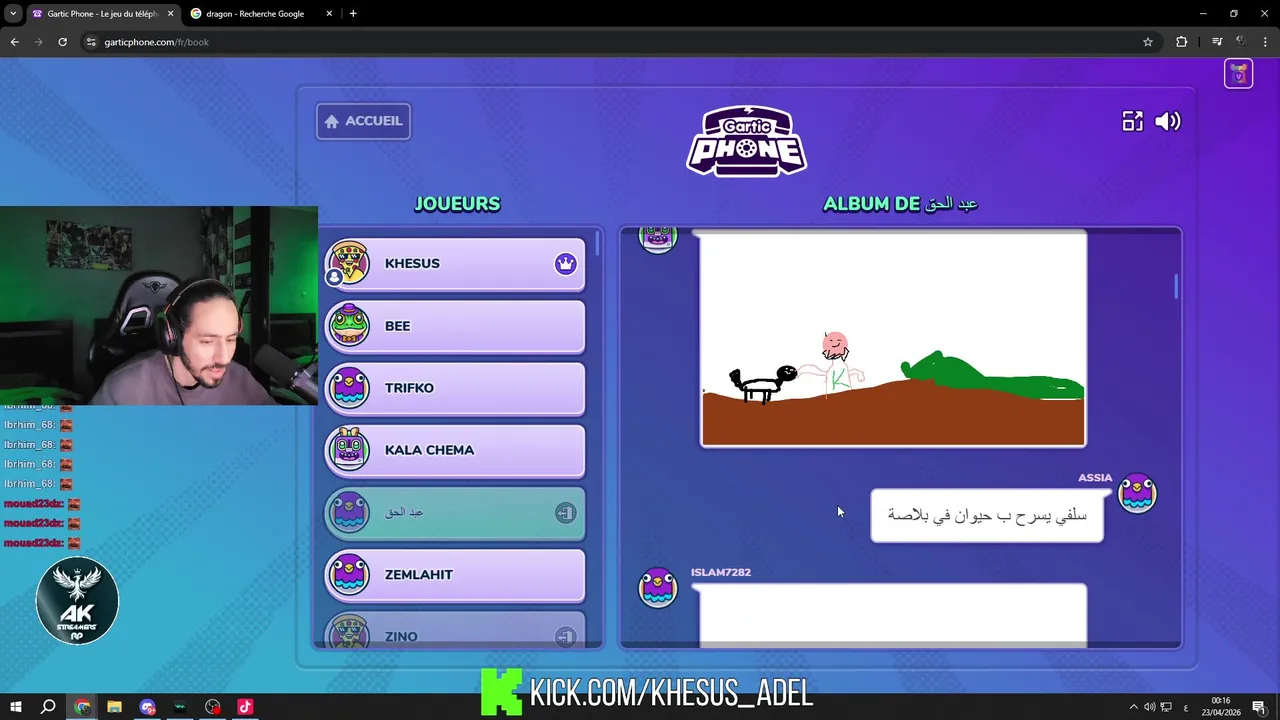1280x720 pixels.
Task: Click KALA CHEMA avatar icon
Action: 349,450
